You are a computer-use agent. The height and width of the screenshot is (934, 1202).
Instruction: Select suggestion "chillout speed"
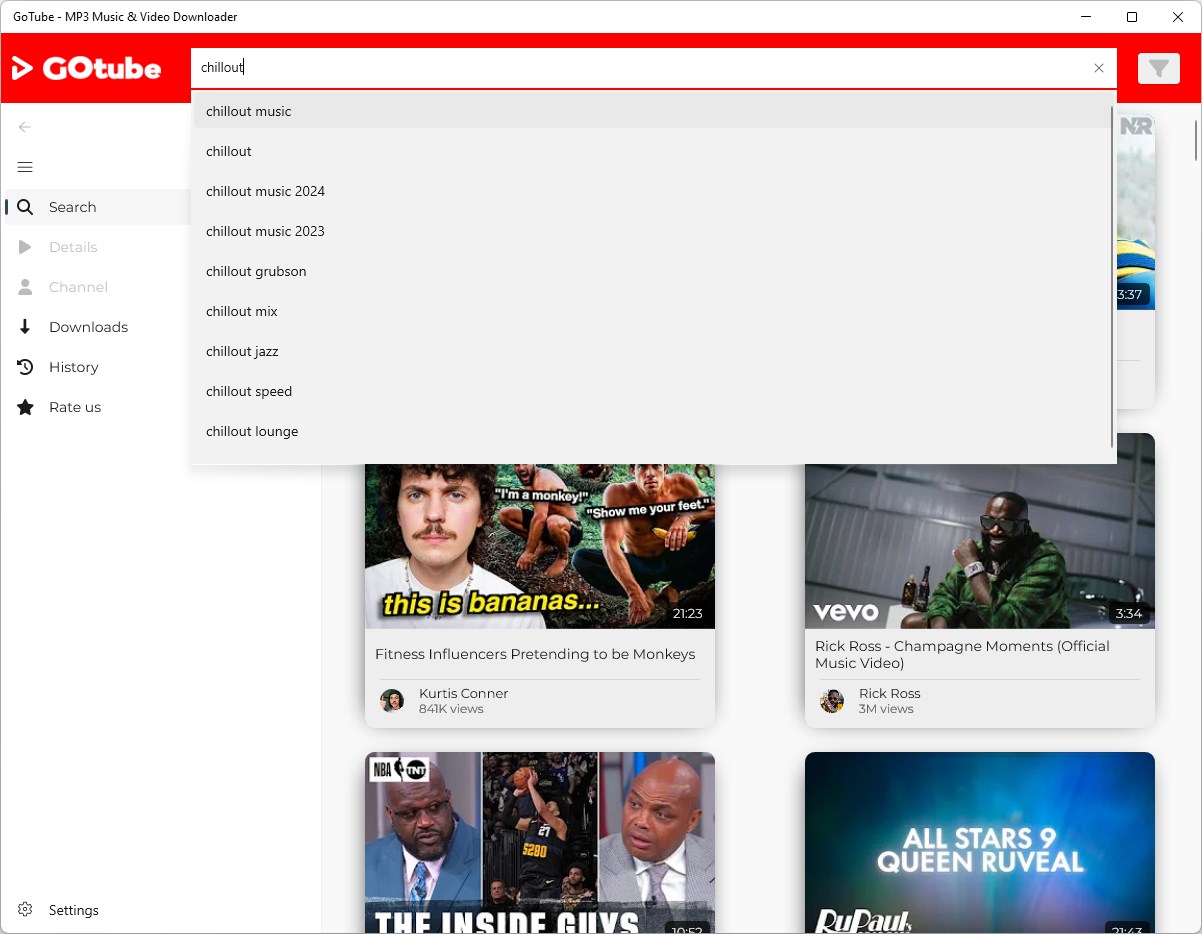[652, 391]
